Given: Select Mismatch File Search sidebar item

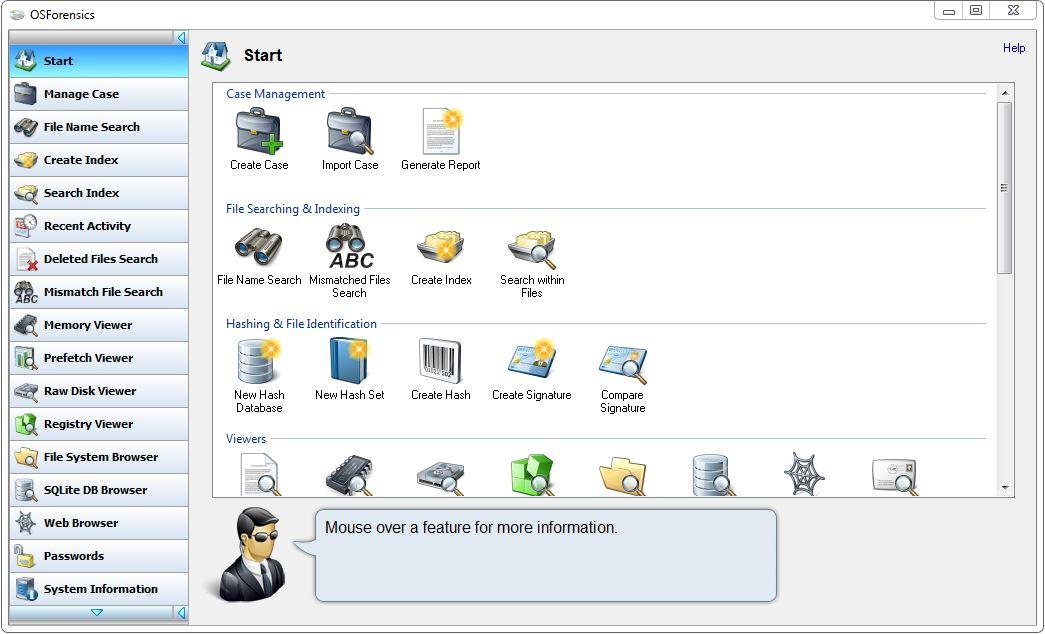Looking at the screenshot, I should pyautogui.click(x=99, y=292).
